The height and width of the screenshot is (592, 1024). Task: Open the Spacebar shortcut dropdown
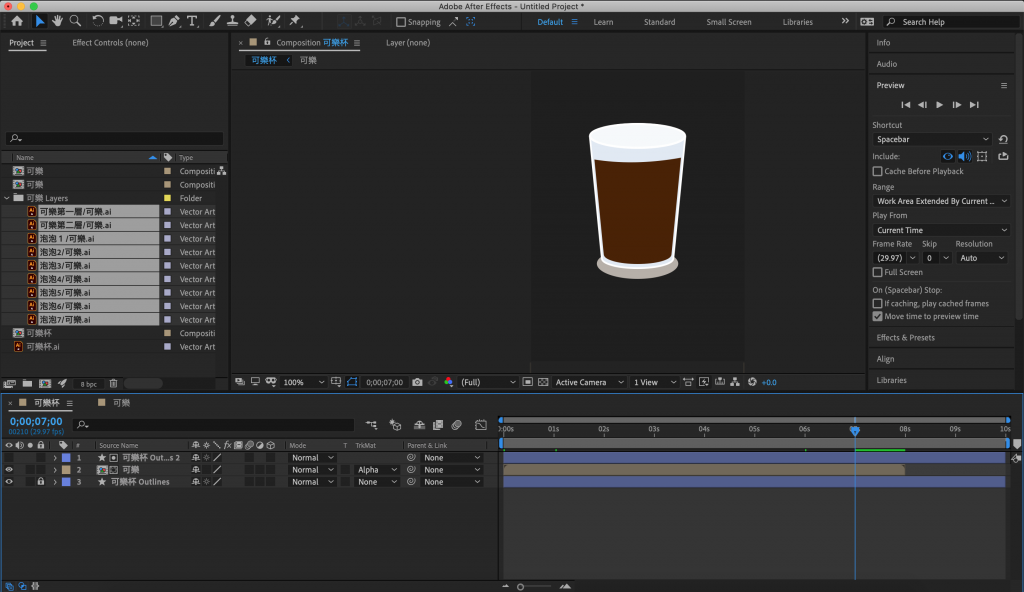[x=932, y=140]
